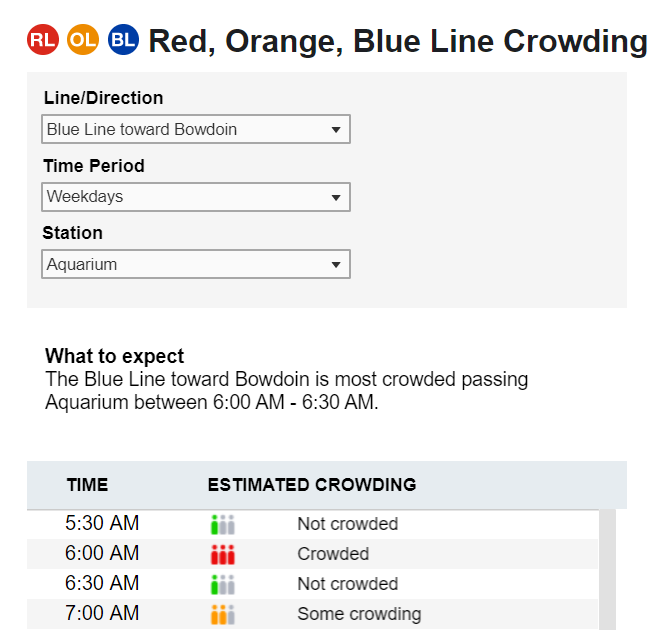Click the orange OL Orange Line badge
The image size is (656, 630).
(x=83, y=40)
